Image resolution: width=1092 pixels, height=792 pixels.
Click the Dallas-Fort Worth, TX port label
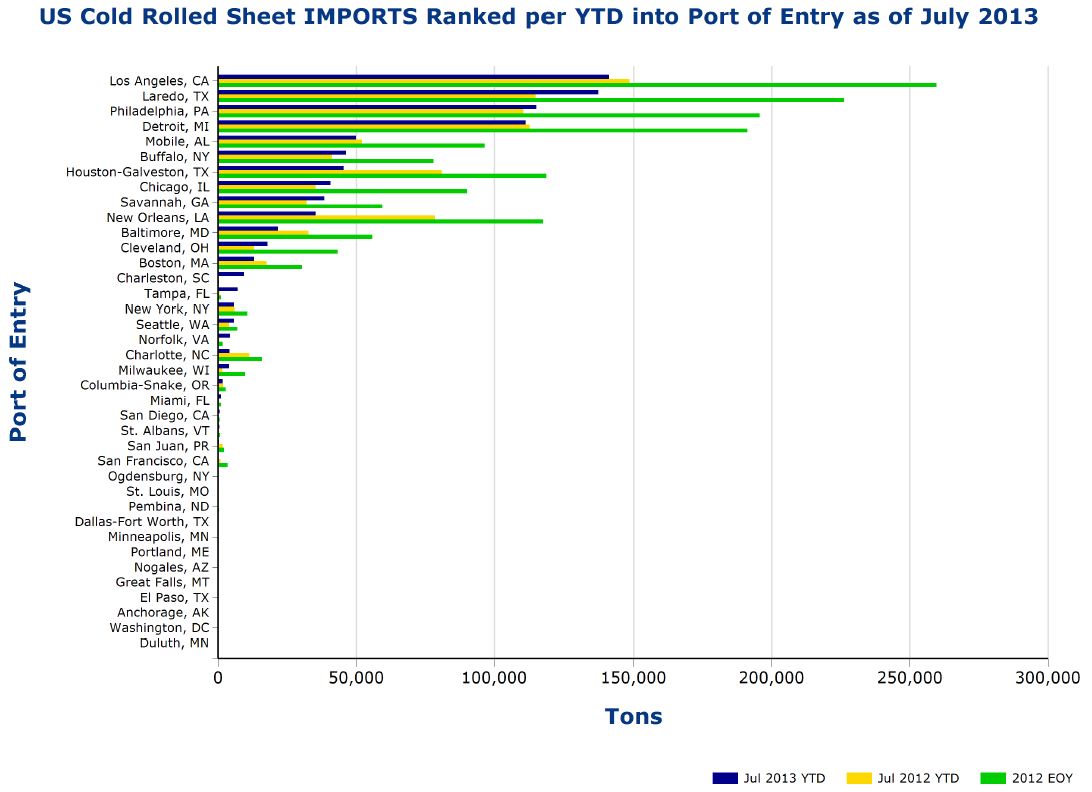click(x=142, y=521)
